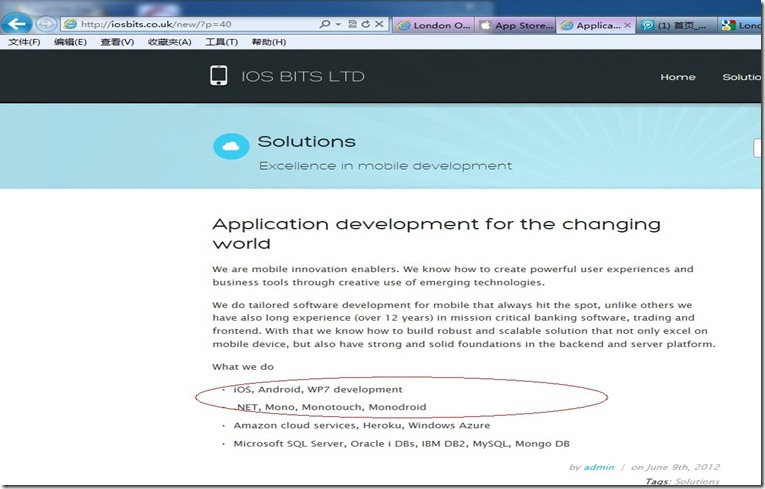Screen dimensions: 765x489
Task: Click the search magnifier icon in address bar
Action: coord(324,24)
